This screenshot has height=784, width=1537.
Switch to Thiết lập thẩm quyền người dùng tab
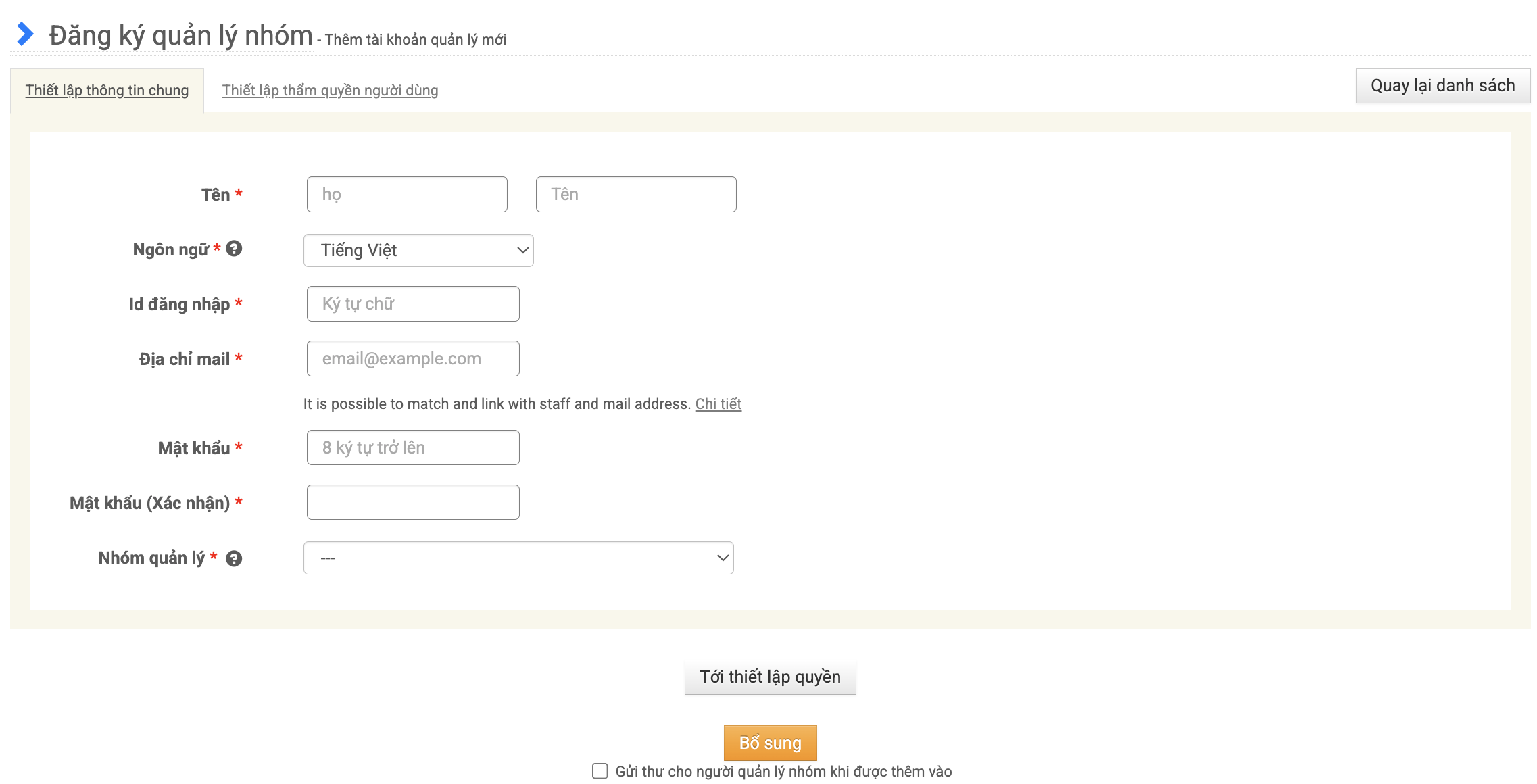click(330, 90)
